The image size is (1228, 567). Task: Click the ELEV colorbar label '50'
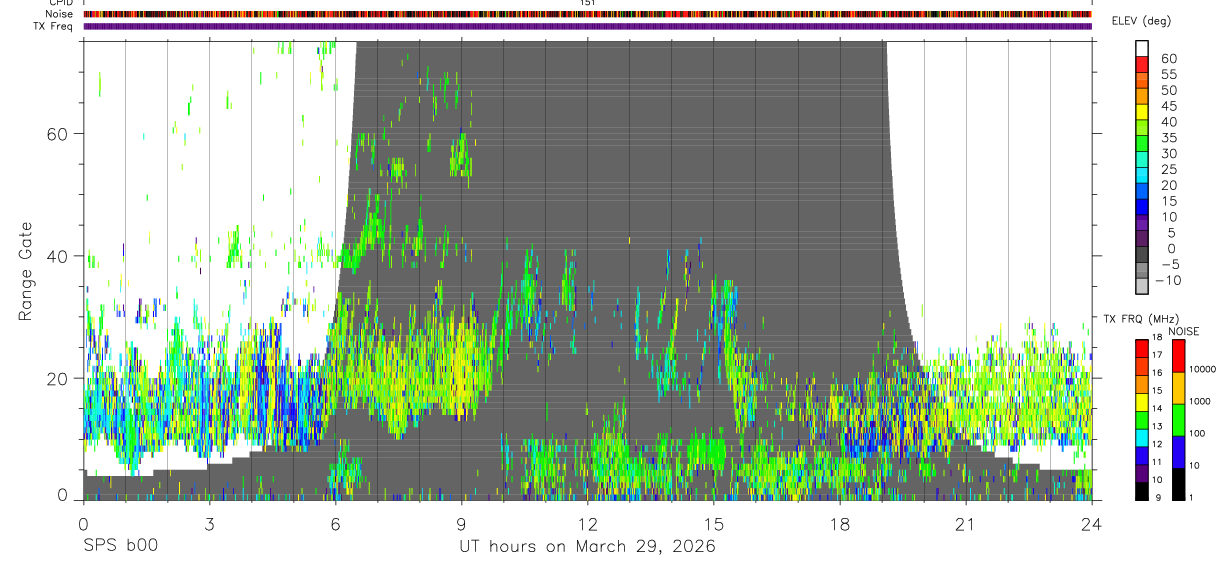pyautogui.click(x=1168, y=91)
